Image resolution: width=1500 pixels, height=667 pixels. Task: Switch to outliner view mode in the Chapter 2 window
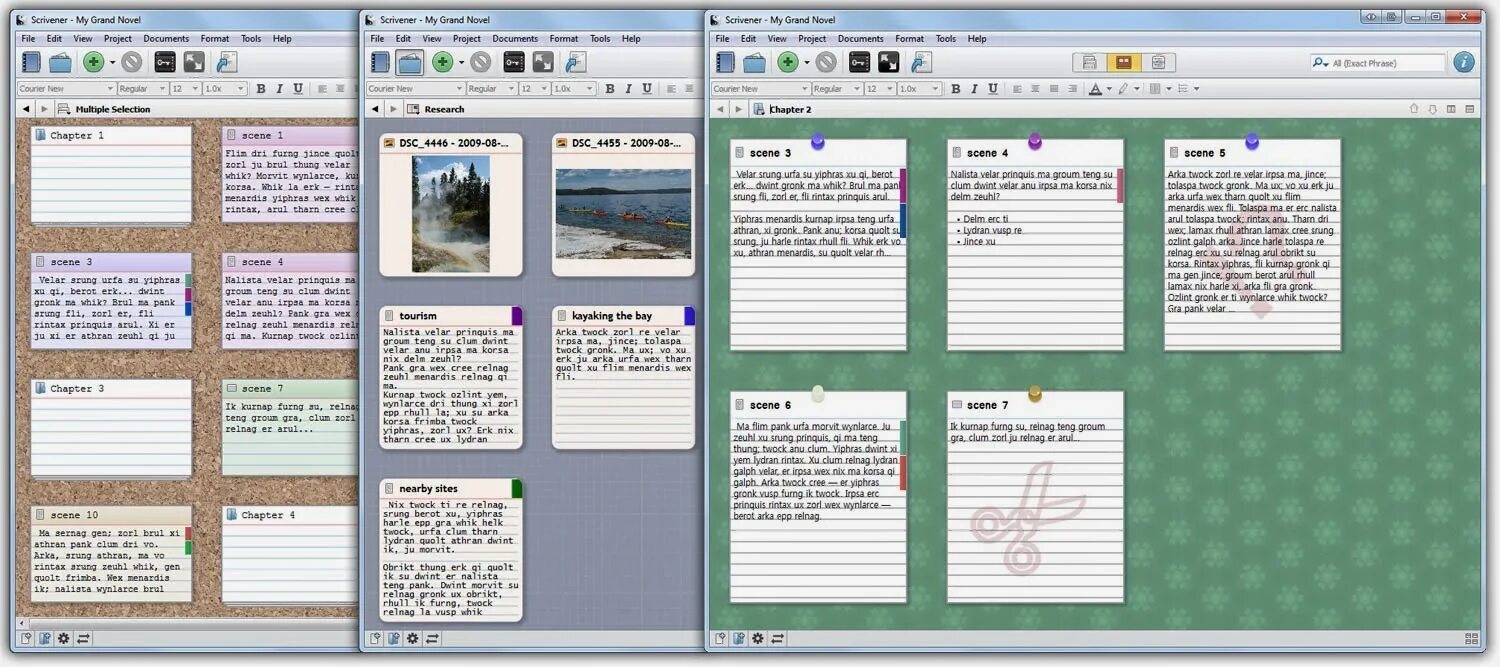(1157, 62)
